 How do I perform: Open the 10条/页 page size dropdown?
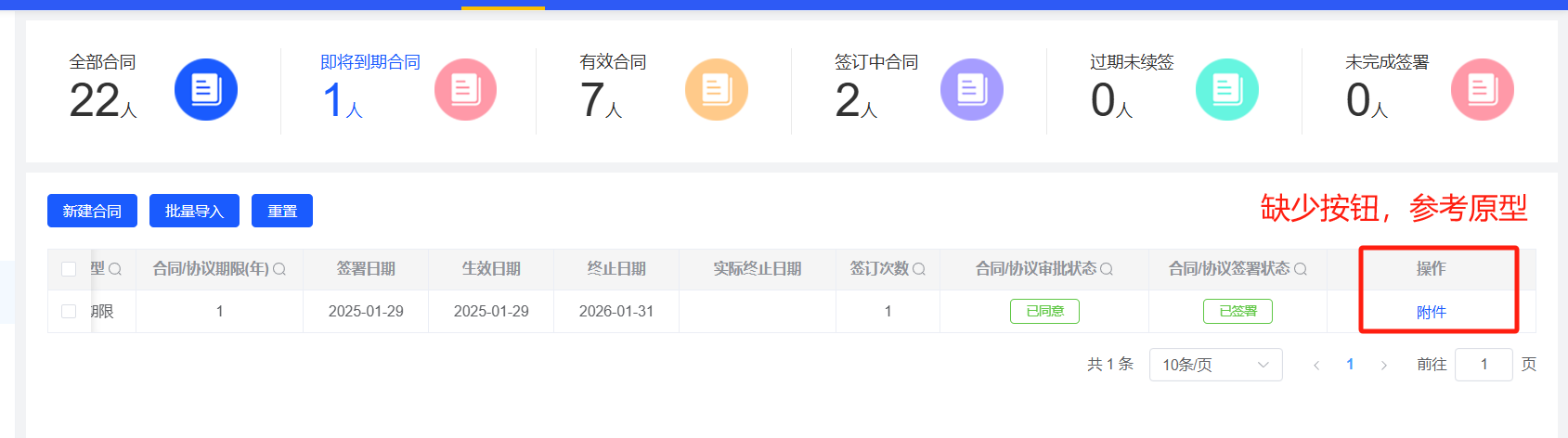1215,365
